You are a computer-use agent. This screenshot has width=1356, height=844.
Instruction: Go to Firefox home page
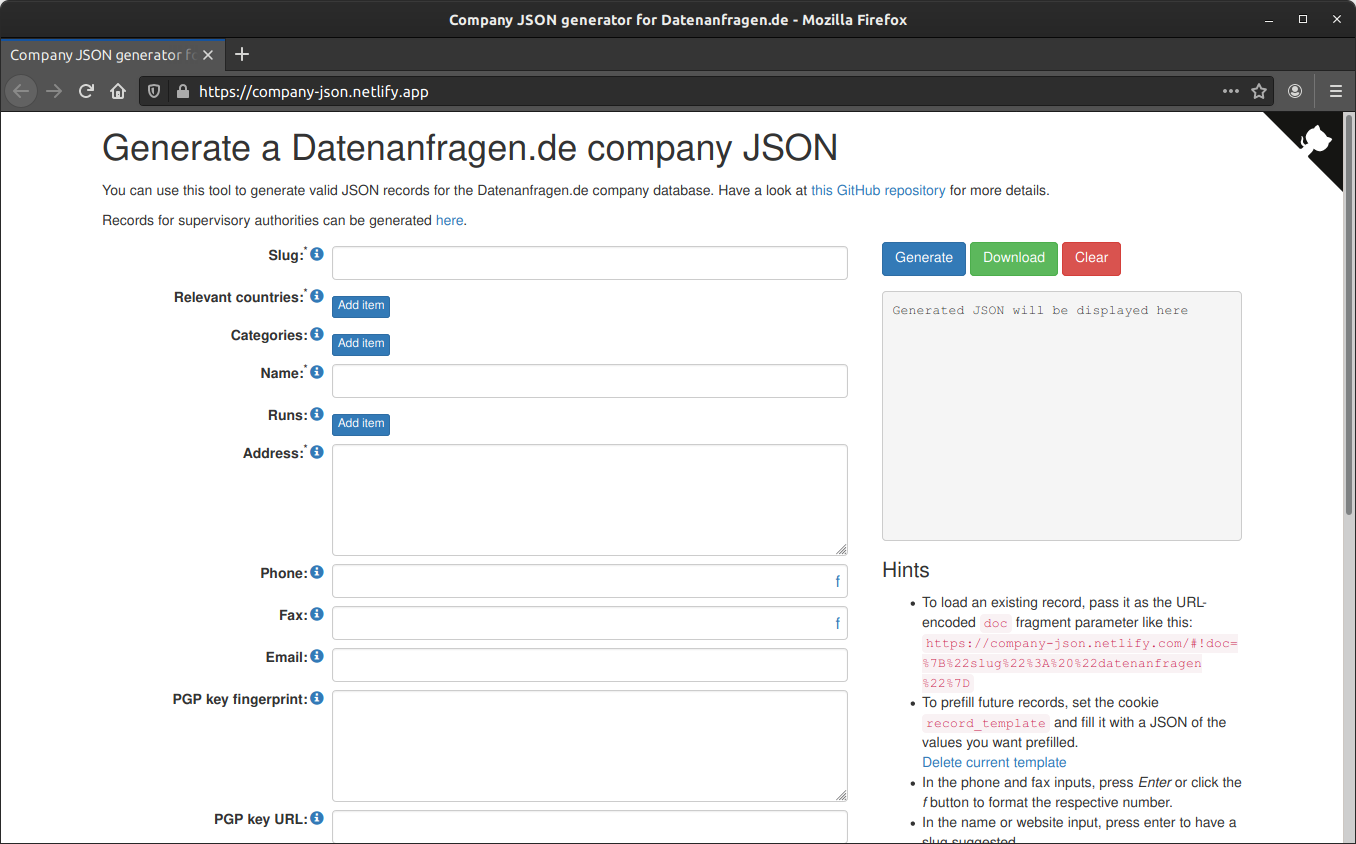118,91
